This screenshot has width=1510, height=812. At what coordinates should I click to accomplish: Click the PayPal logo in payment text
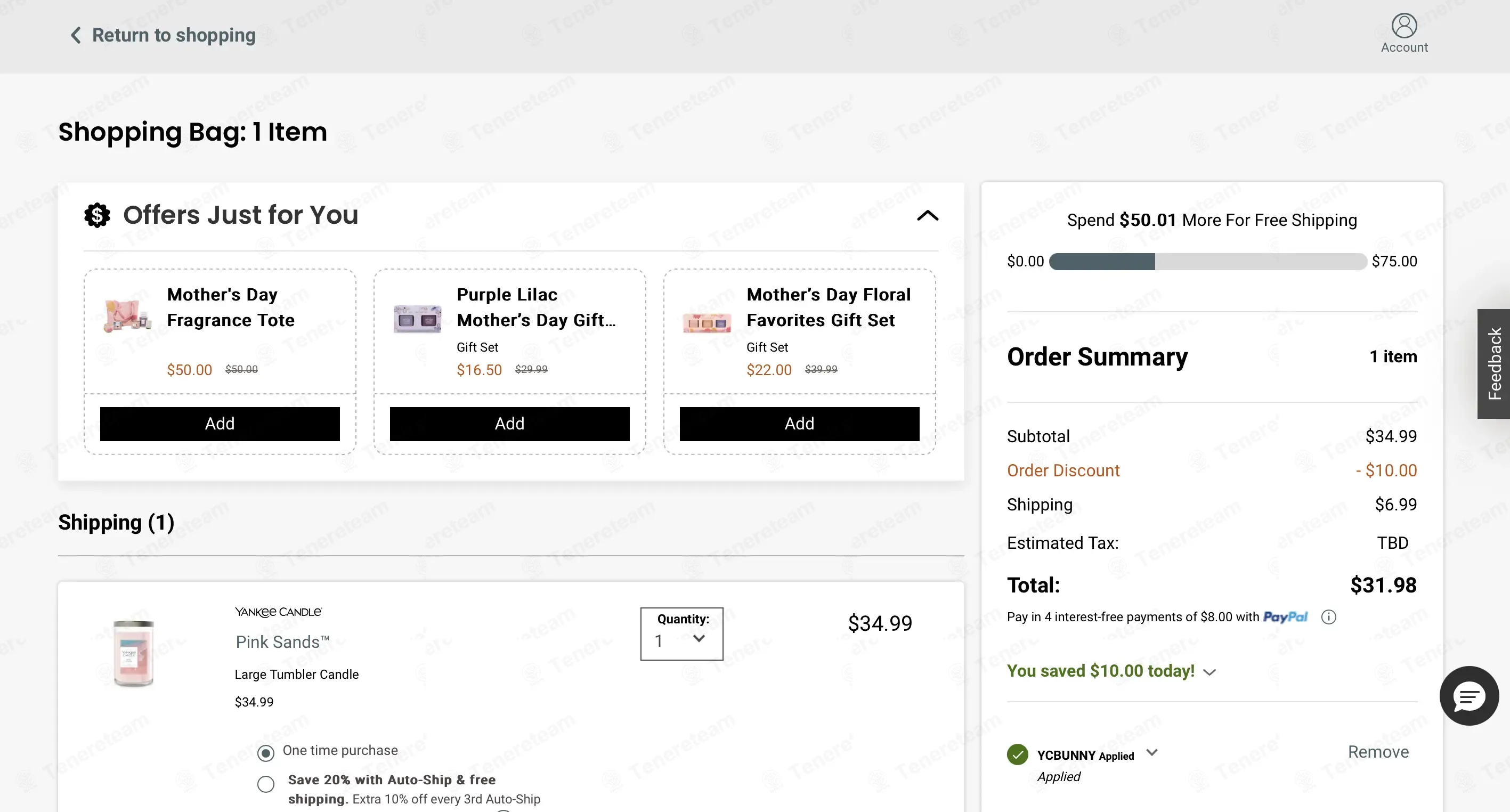click(1285, 617)
